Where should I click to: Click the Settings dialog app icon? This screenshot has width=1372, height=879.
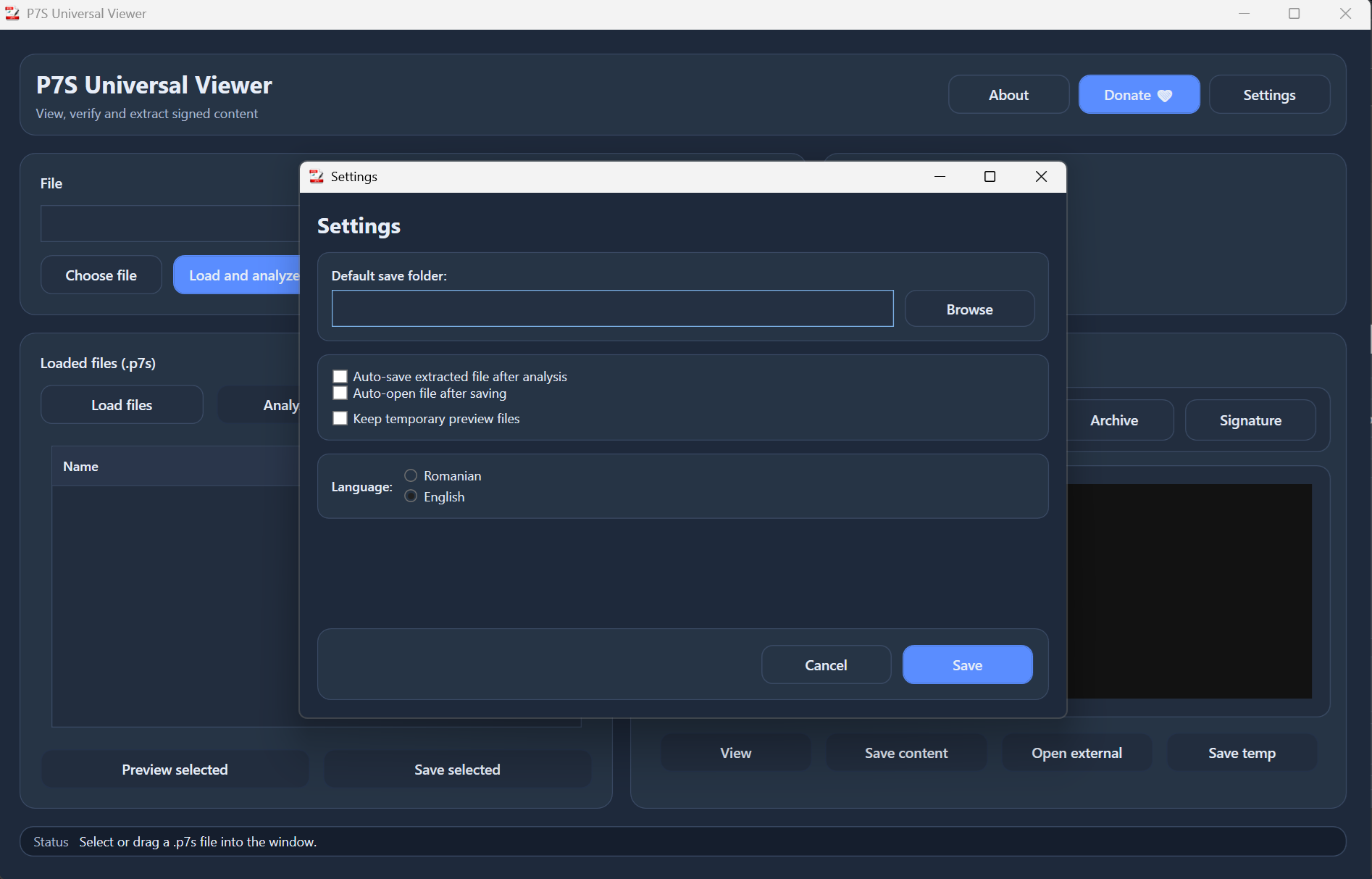pyautogui.click(x=317, y=177)
